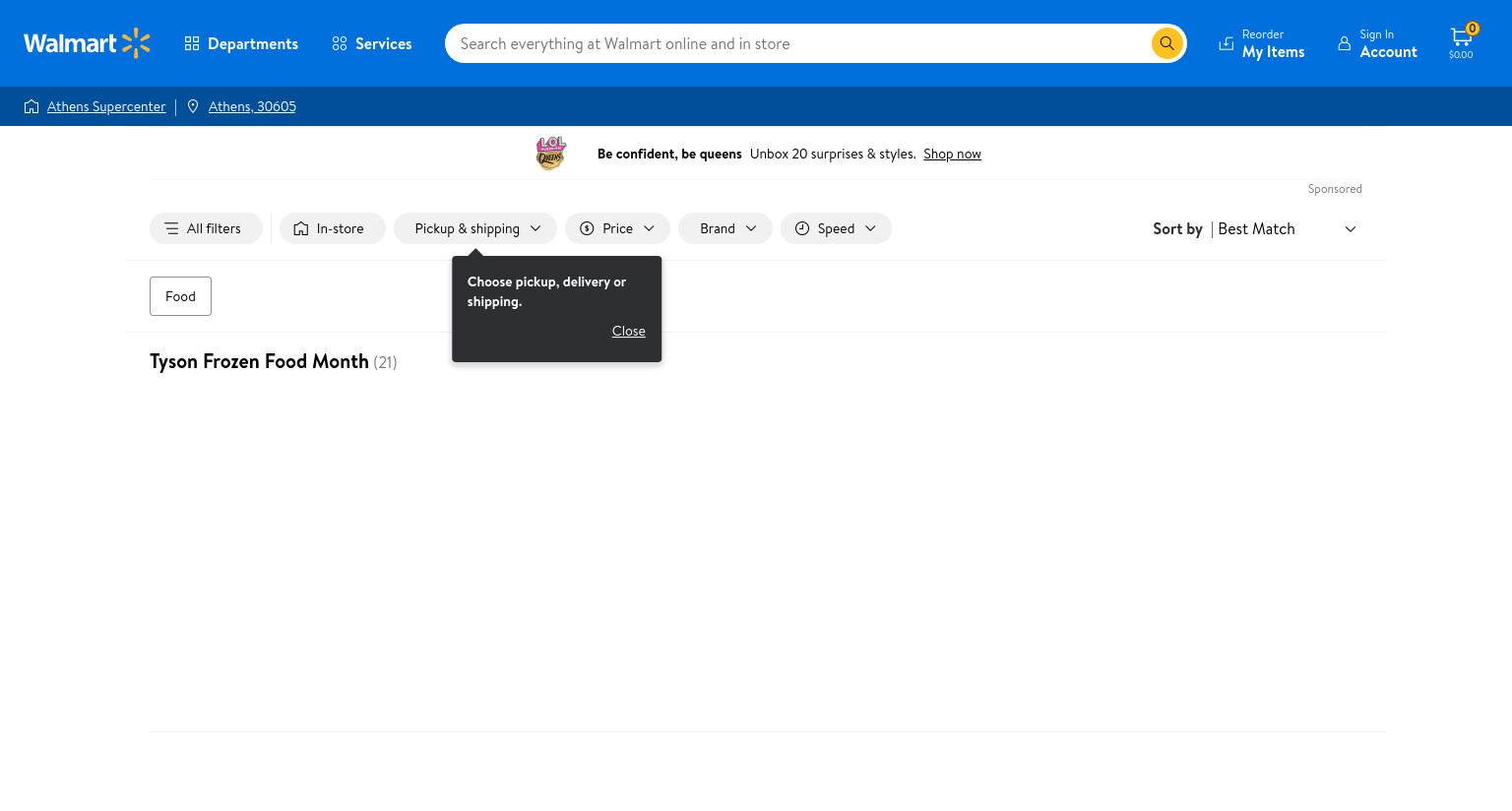Click the Pickup & shipping chevron

pyautogui.click(x=535, y=228)
